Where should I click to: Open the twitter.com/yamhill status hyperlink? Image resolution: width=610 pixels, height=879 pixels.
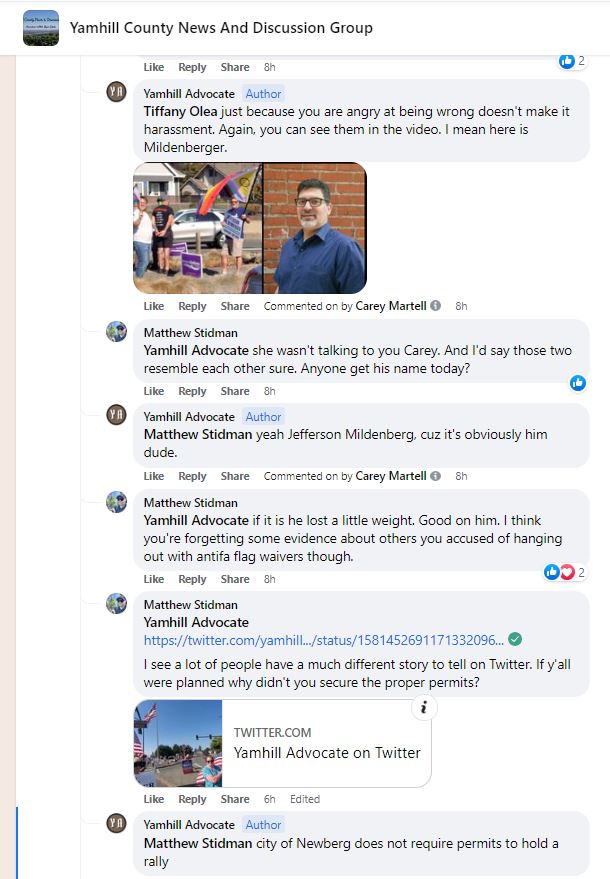324,640
